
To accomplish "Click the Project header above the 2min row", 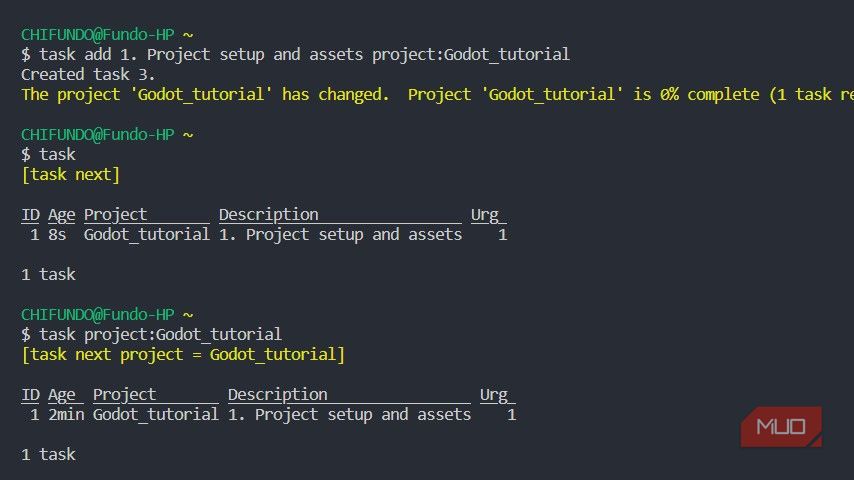I will (125, 394).
